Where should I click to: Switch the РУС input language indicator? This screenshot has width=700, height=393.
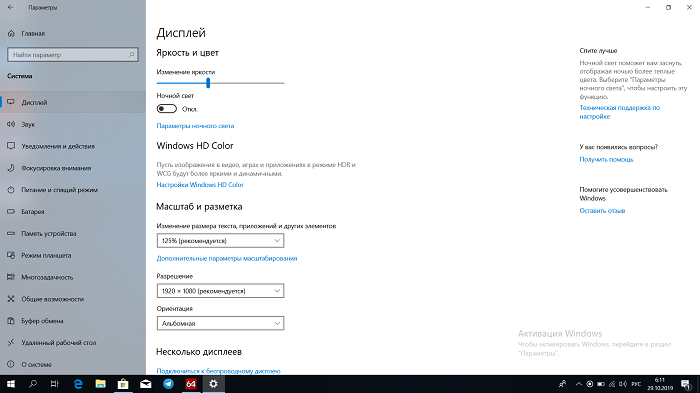point(636,384)
